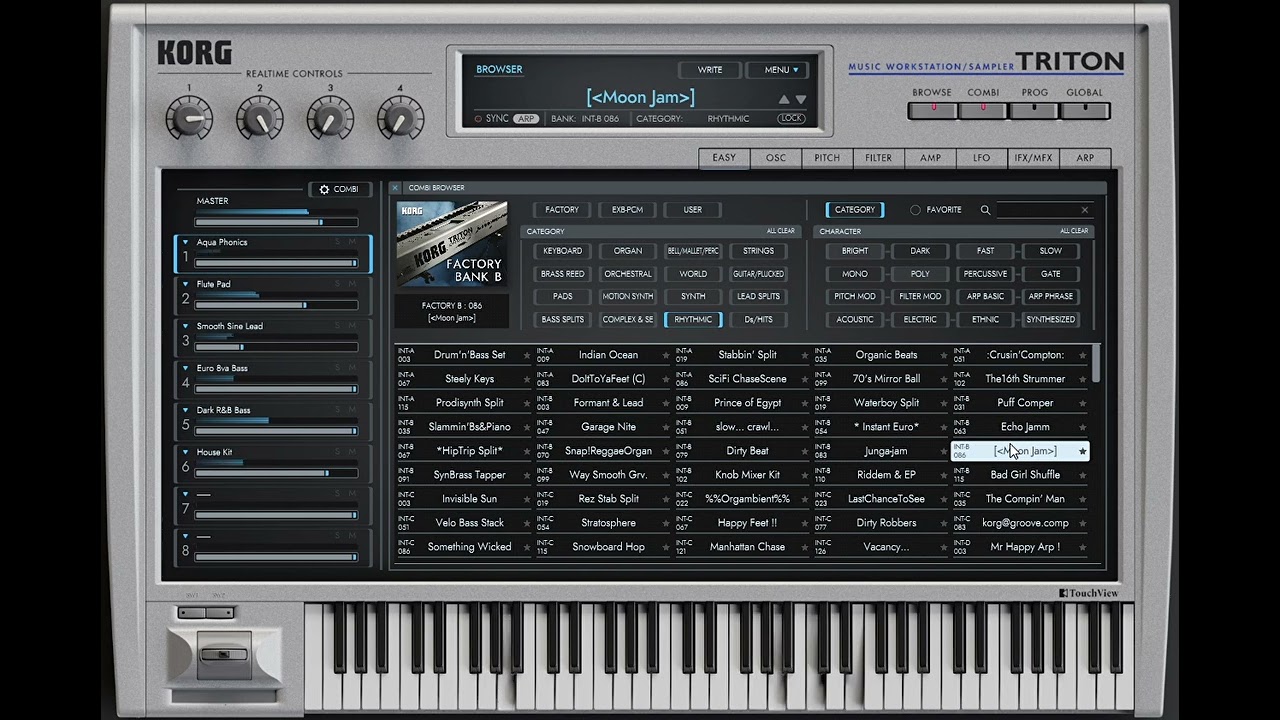This screenshot has height=720, width=1280.
Task: Switch to the AMP tab
Action: (931, 158)
